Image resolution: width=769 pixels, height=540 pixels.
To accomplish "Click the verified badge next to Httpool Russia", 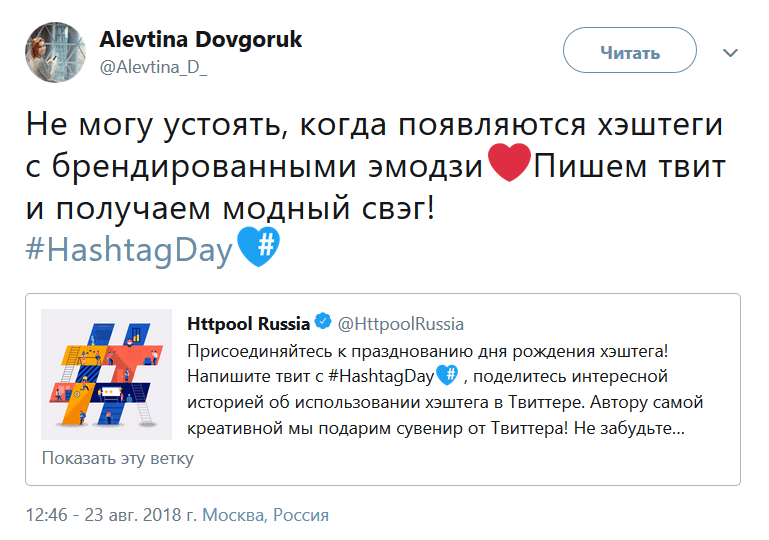I will point(323,322).
